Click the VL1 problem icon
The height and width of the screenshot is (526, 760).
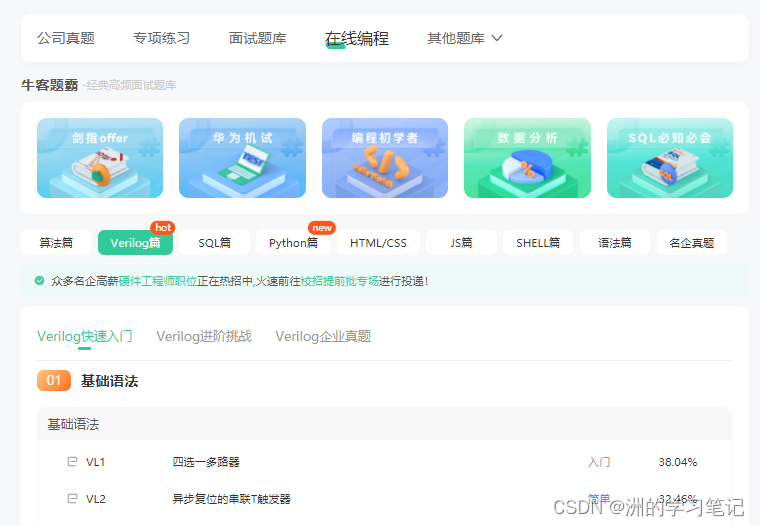[72, 462]
